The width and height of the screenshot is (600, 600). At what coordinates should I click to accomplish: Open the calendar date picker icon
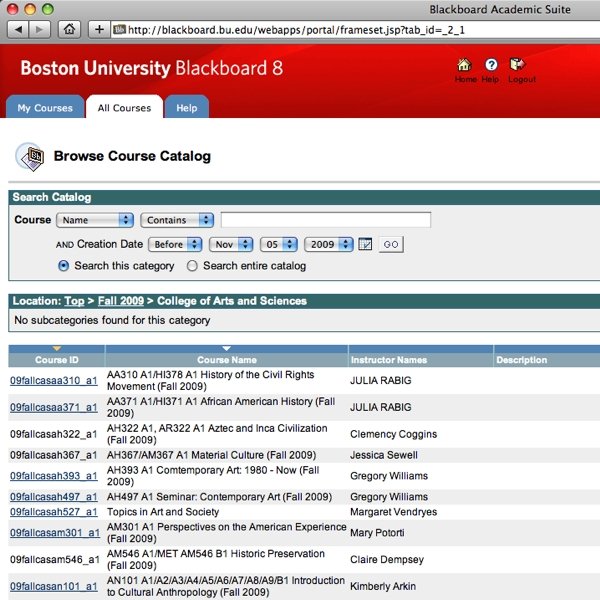[x=365, y=244]
